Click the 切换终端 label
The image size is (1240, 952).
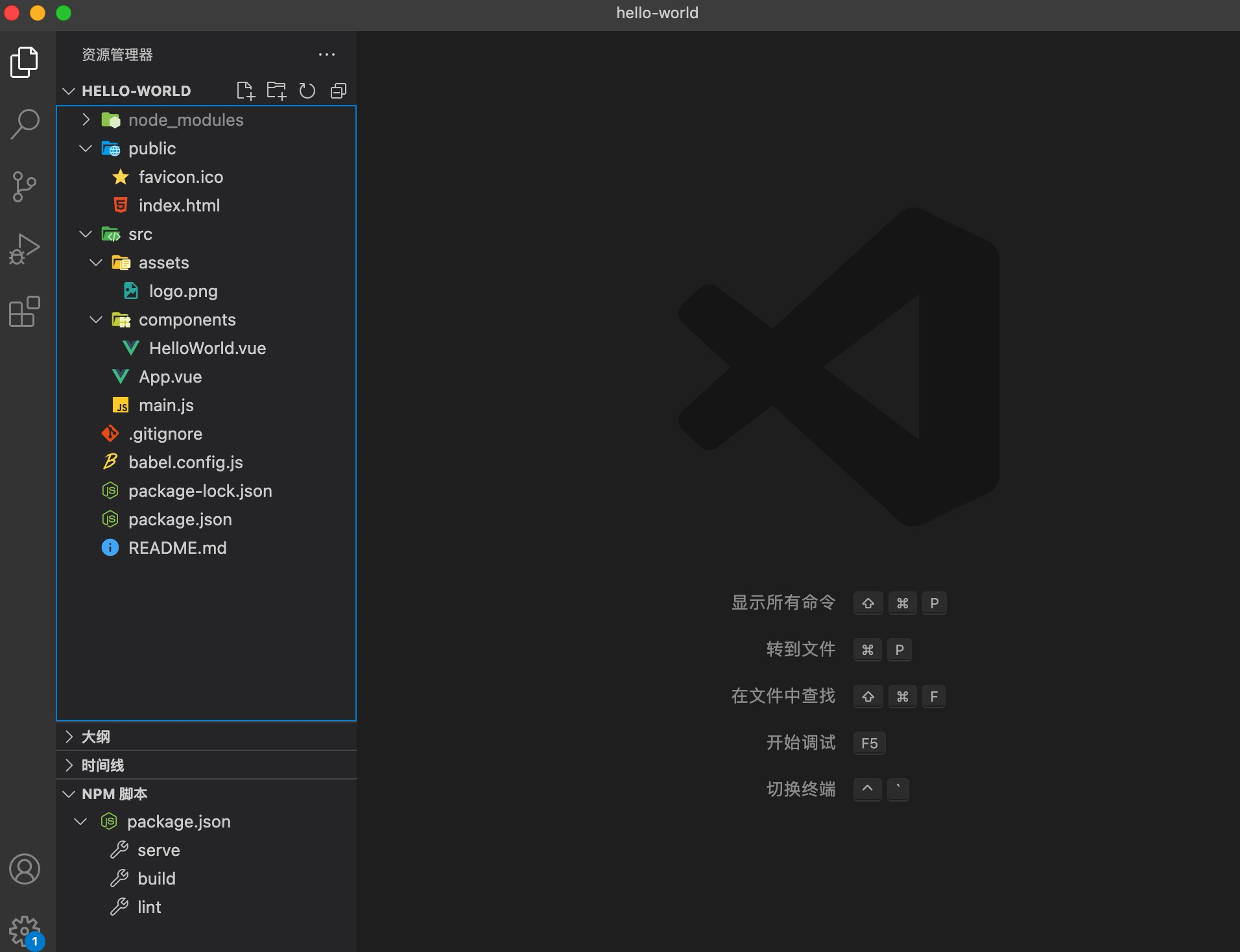click(801, 789)
